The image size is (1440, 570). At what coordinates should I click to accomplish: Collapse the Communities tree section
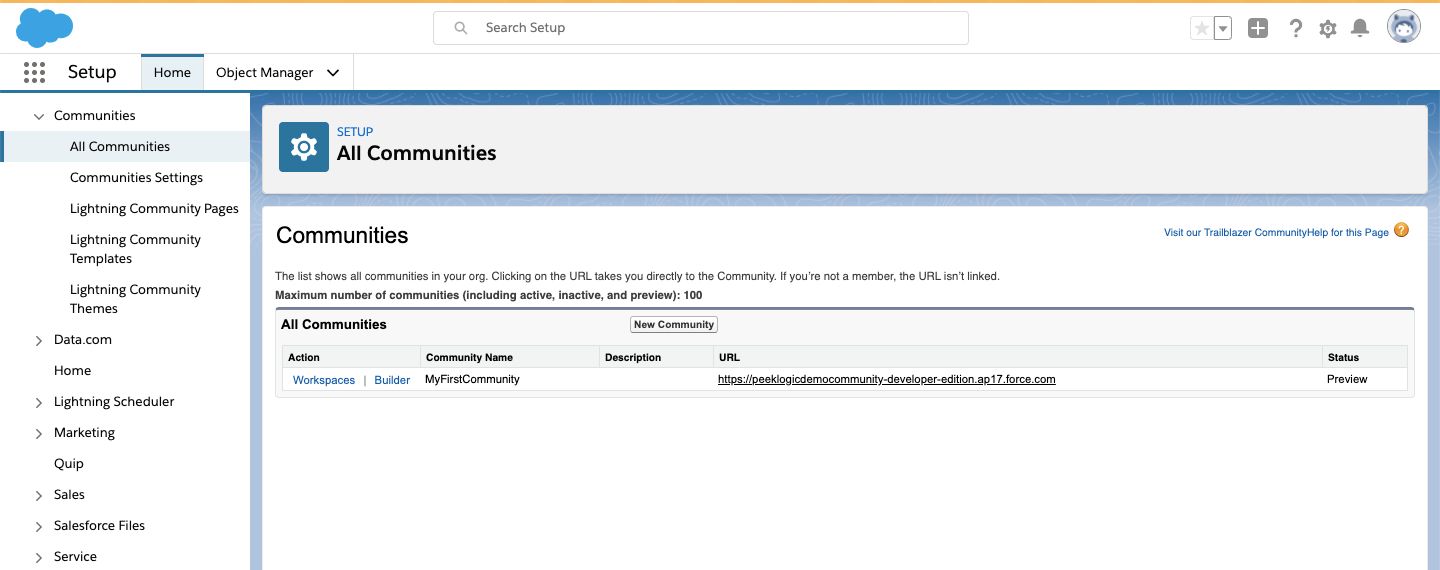pos(39,116)
